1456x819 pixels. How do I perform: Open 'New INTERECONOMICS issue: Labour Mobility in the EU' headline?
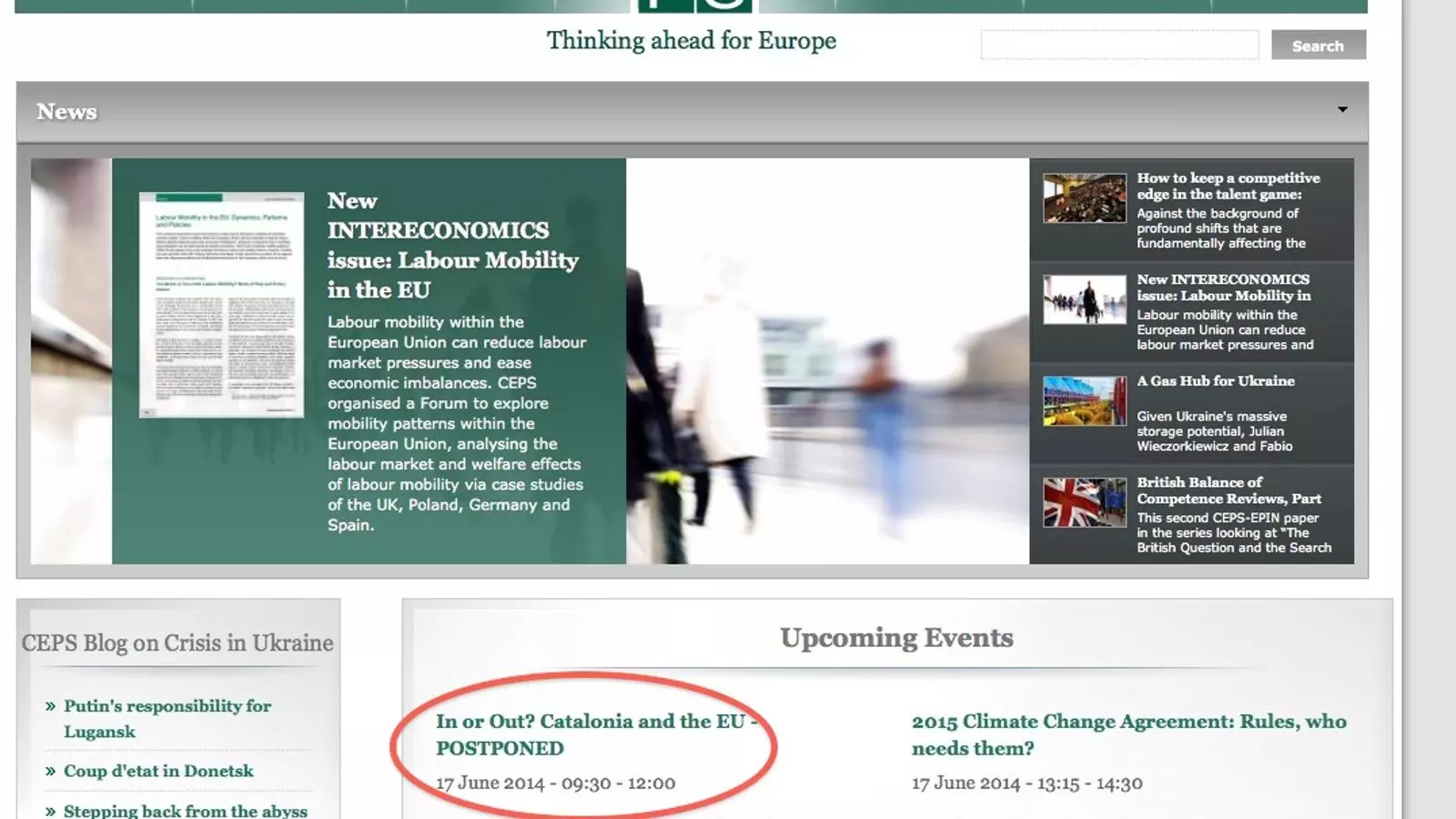(x=452, y=245)
